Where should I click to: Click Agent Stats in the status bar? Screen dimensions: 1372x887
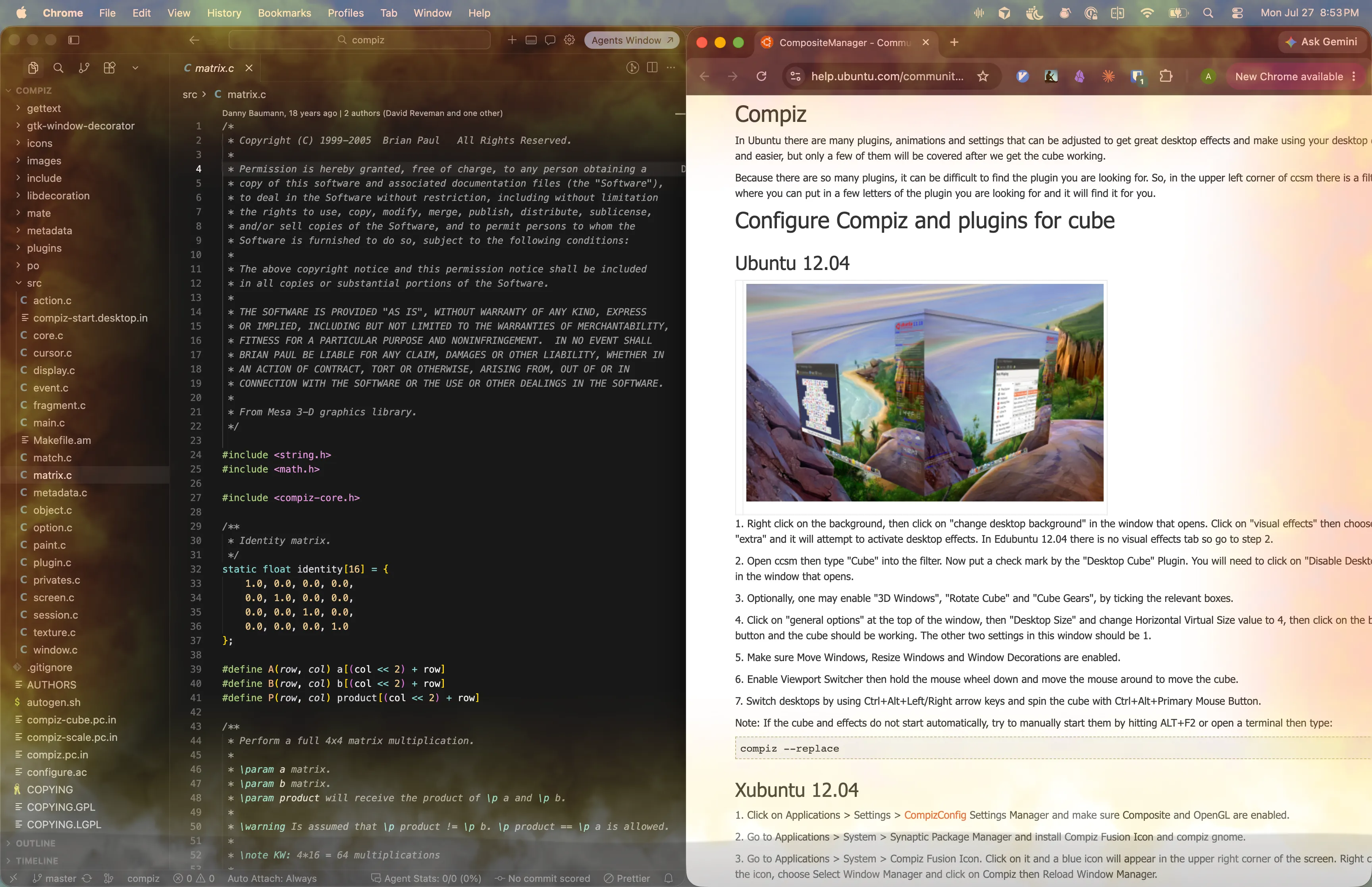click(x=426, y=878)
